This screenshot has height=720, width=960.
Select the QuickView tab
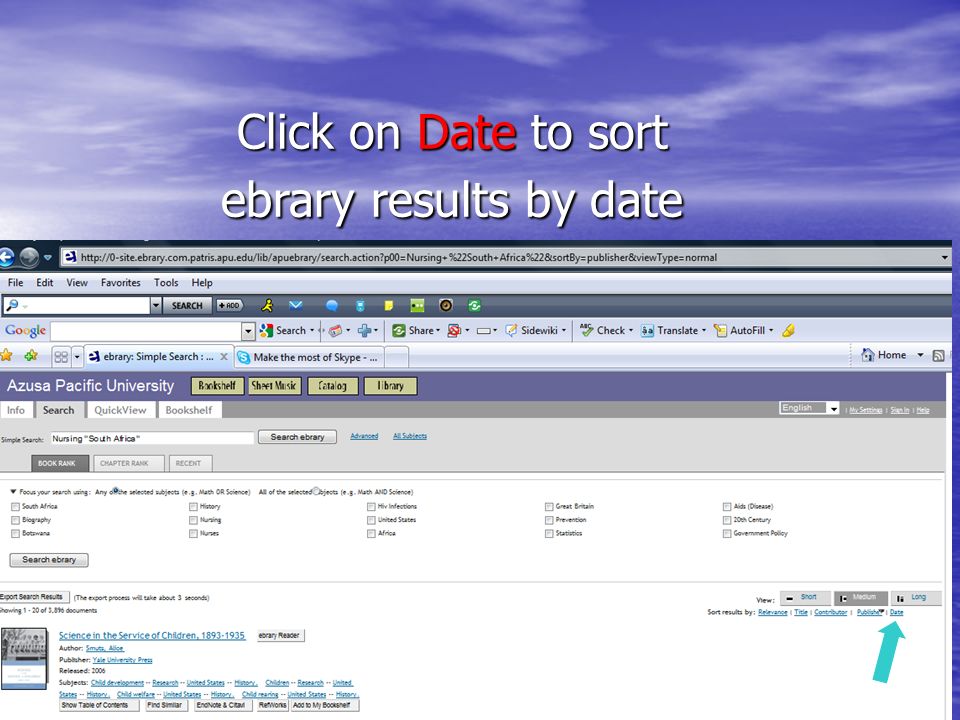(121, 410)
